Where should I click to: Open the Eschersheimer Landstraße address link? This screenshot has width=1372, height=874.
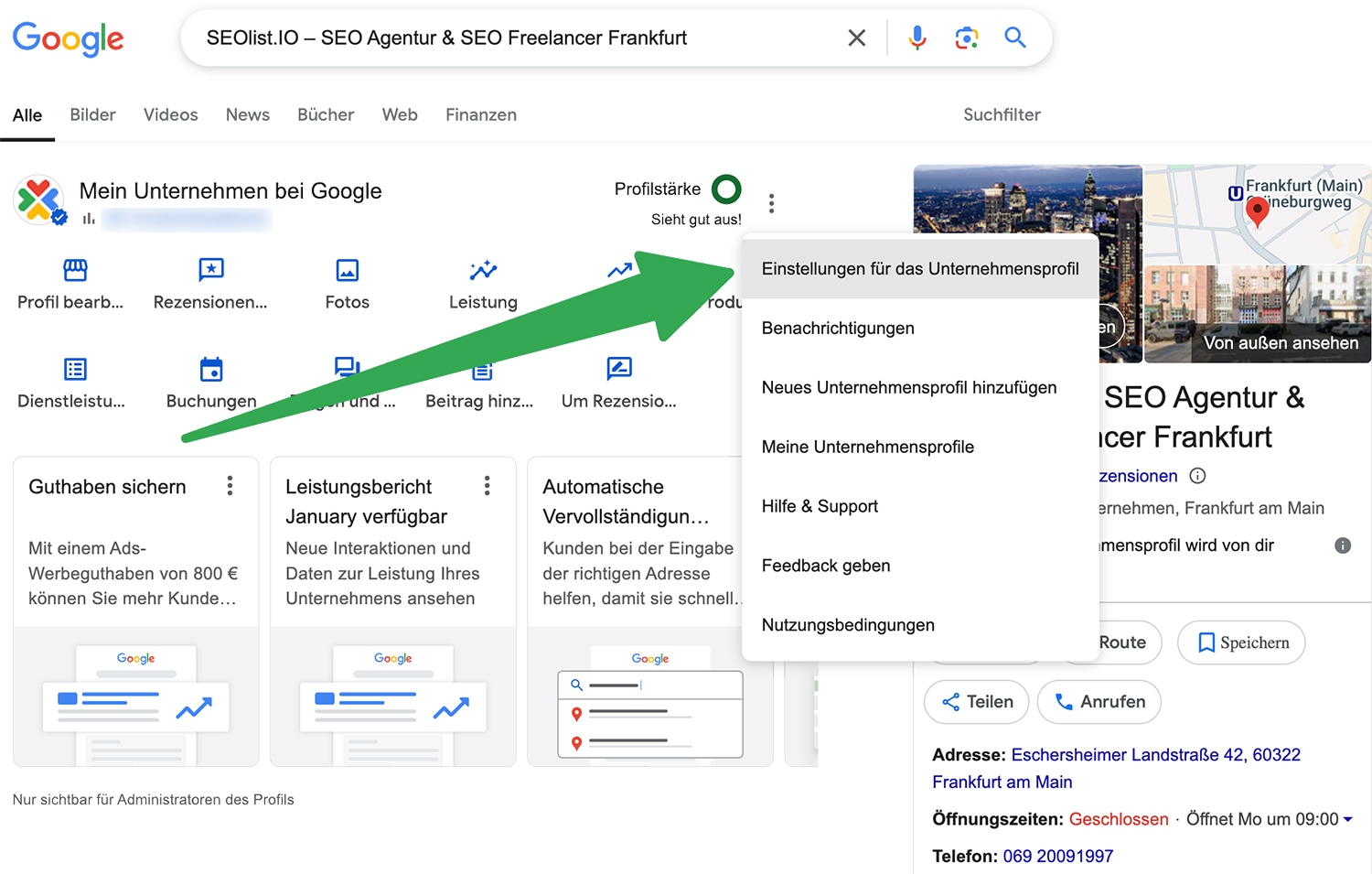point(1155,755)
